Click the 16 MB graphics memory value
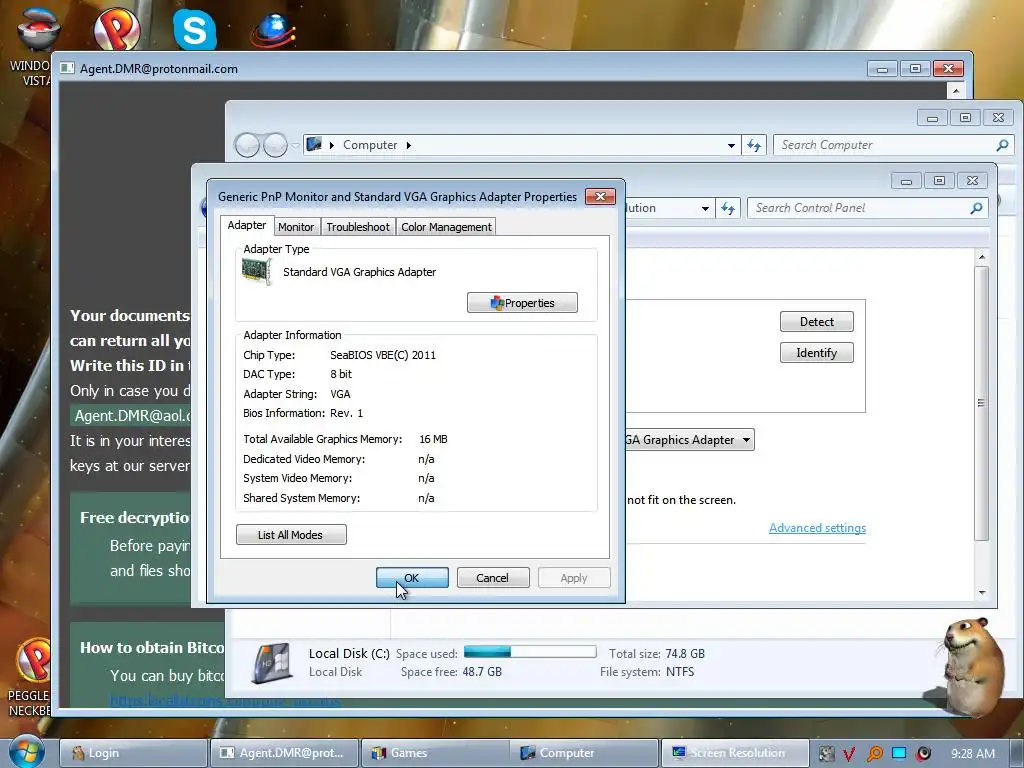1024x768 pixels. 434,440
